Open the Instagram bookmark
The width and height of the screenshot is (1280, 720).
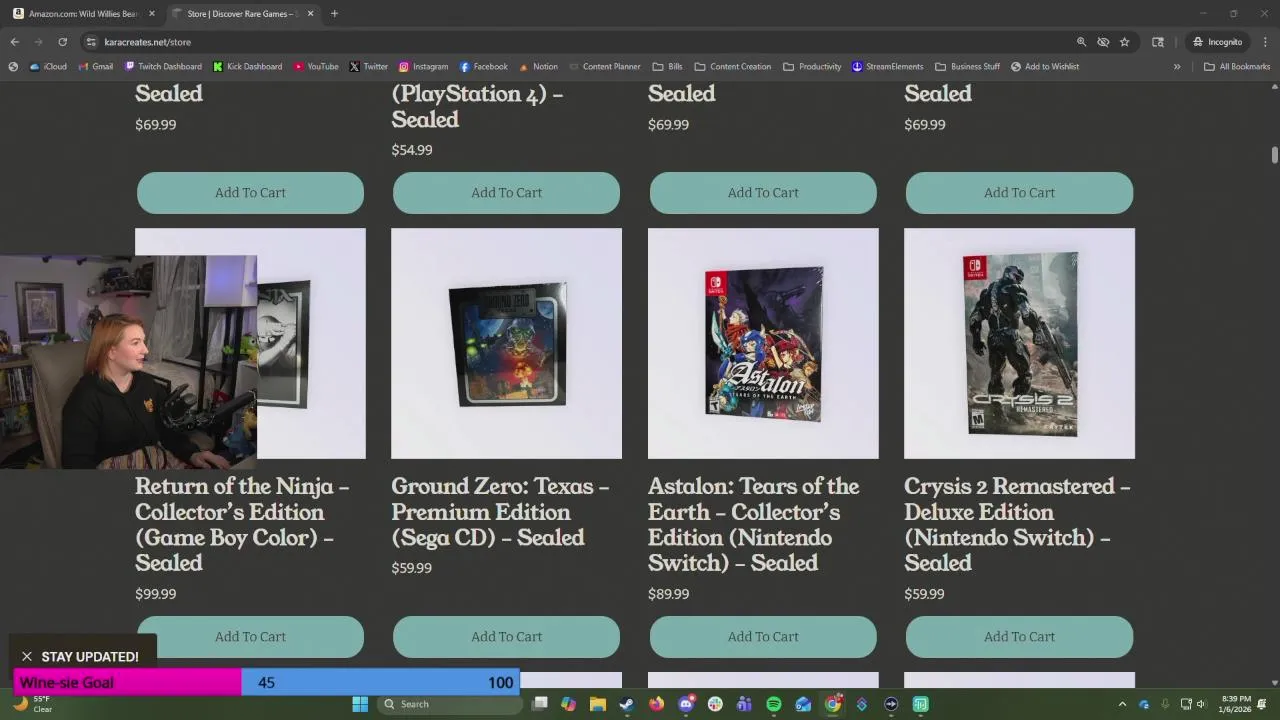pos(423,67)
